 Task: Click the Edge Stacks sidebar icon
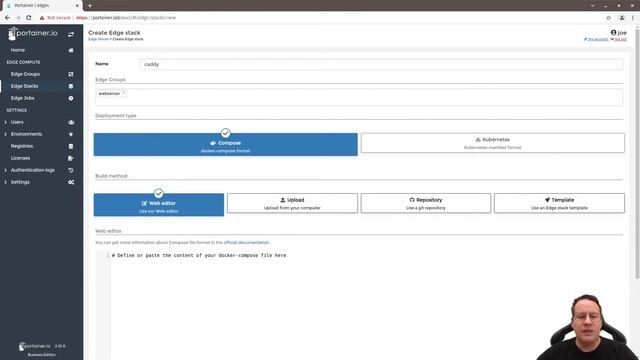71,86
